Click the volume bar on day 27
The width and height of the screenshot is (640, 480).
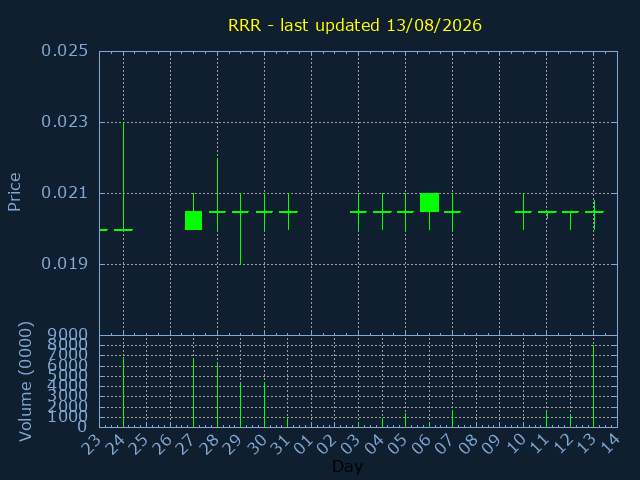pyautogui.click(x=193, y=393)
